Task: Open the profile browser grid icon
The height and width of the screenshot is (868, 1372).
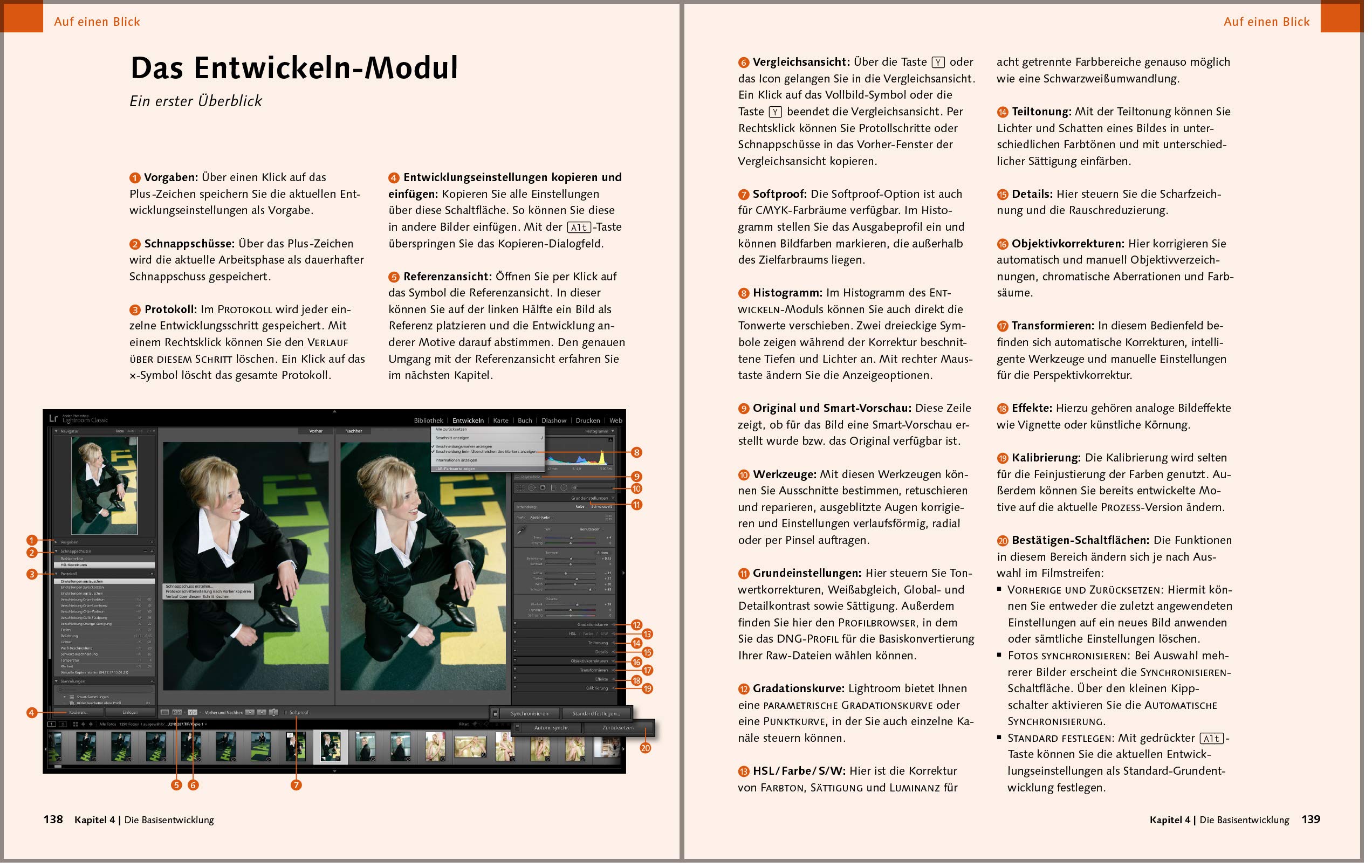Action: 608,518
